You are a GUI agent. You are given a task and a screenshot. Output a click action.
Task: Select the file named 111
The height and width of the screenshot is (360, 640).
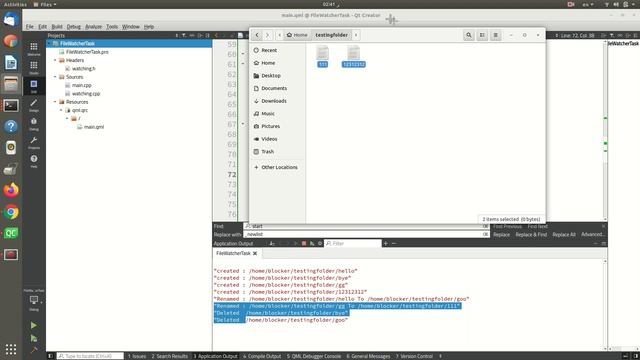[322, 56]
